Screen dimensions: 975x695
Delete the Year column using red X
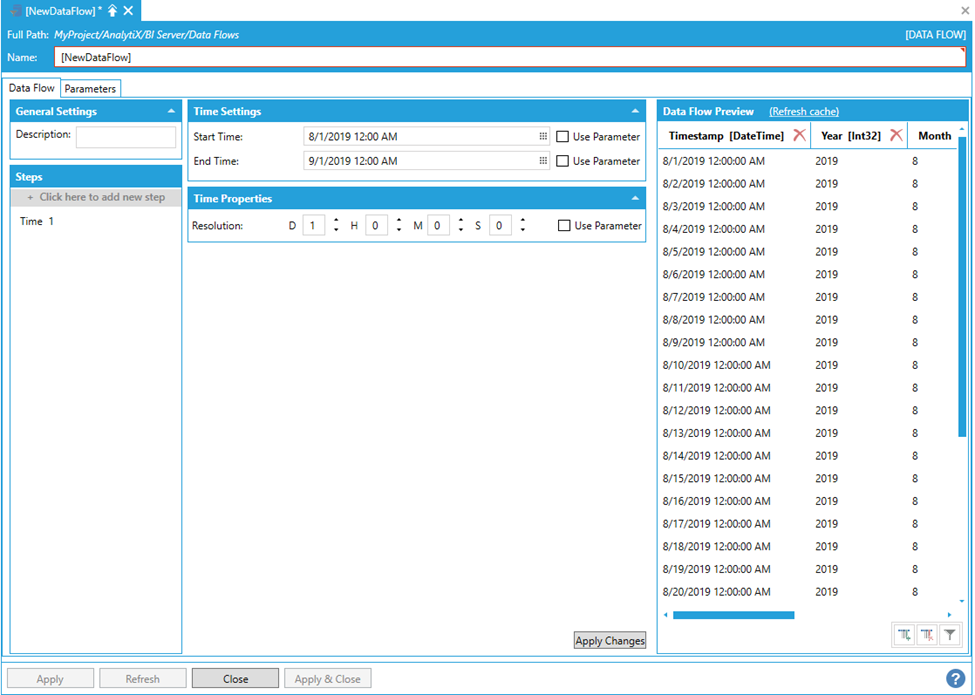tap(896, 135)
